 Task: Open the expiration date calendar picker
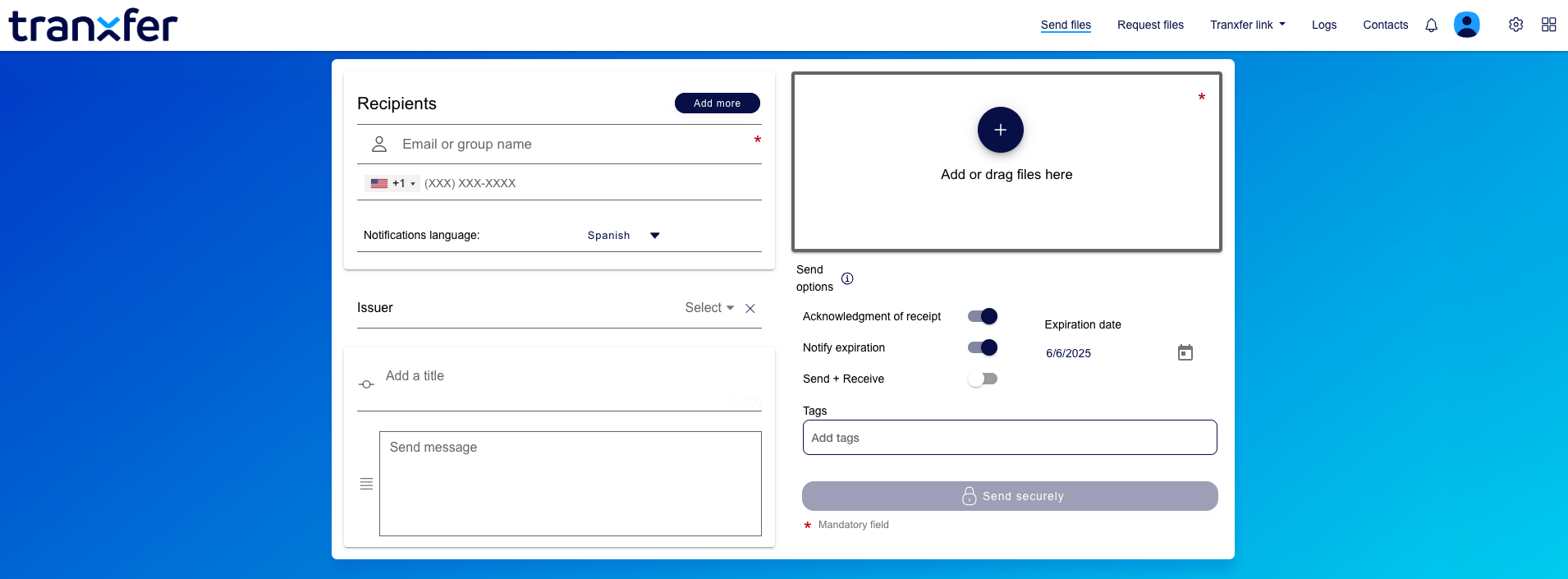click(x=1185, y=353)
